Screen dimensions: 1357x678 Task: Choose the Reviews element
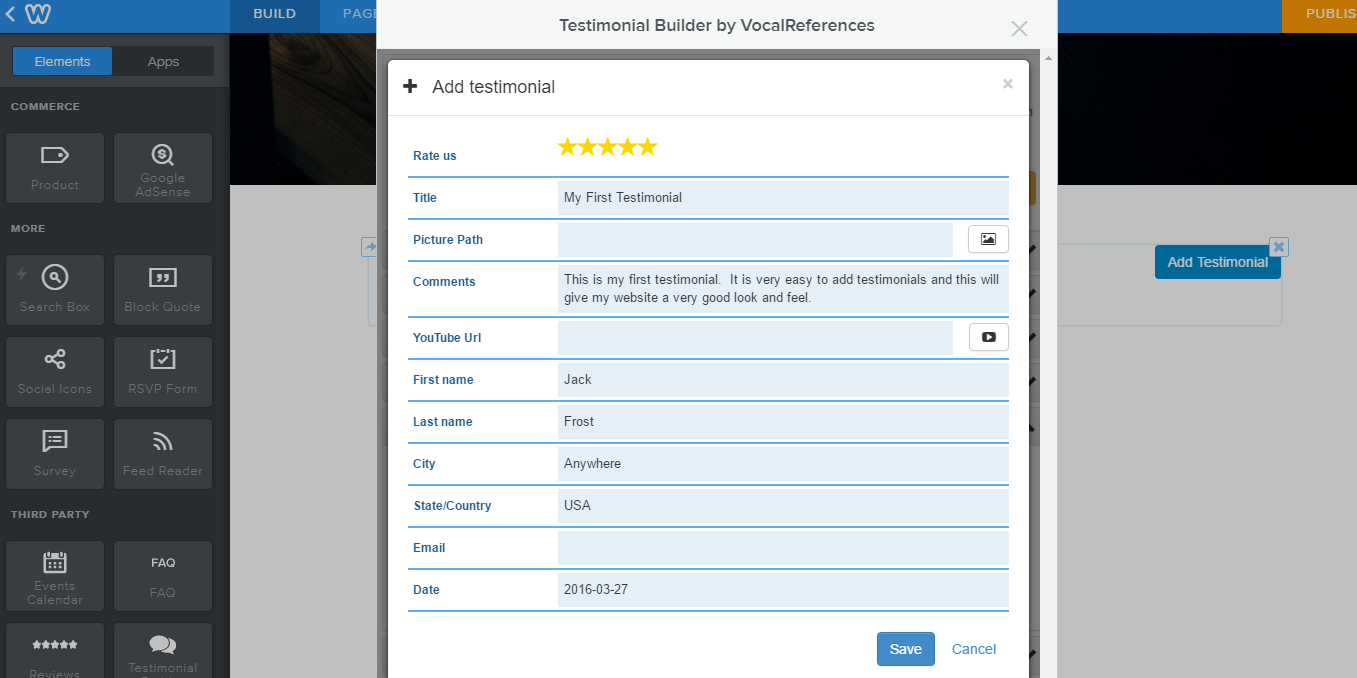click(x=55, y=651)
